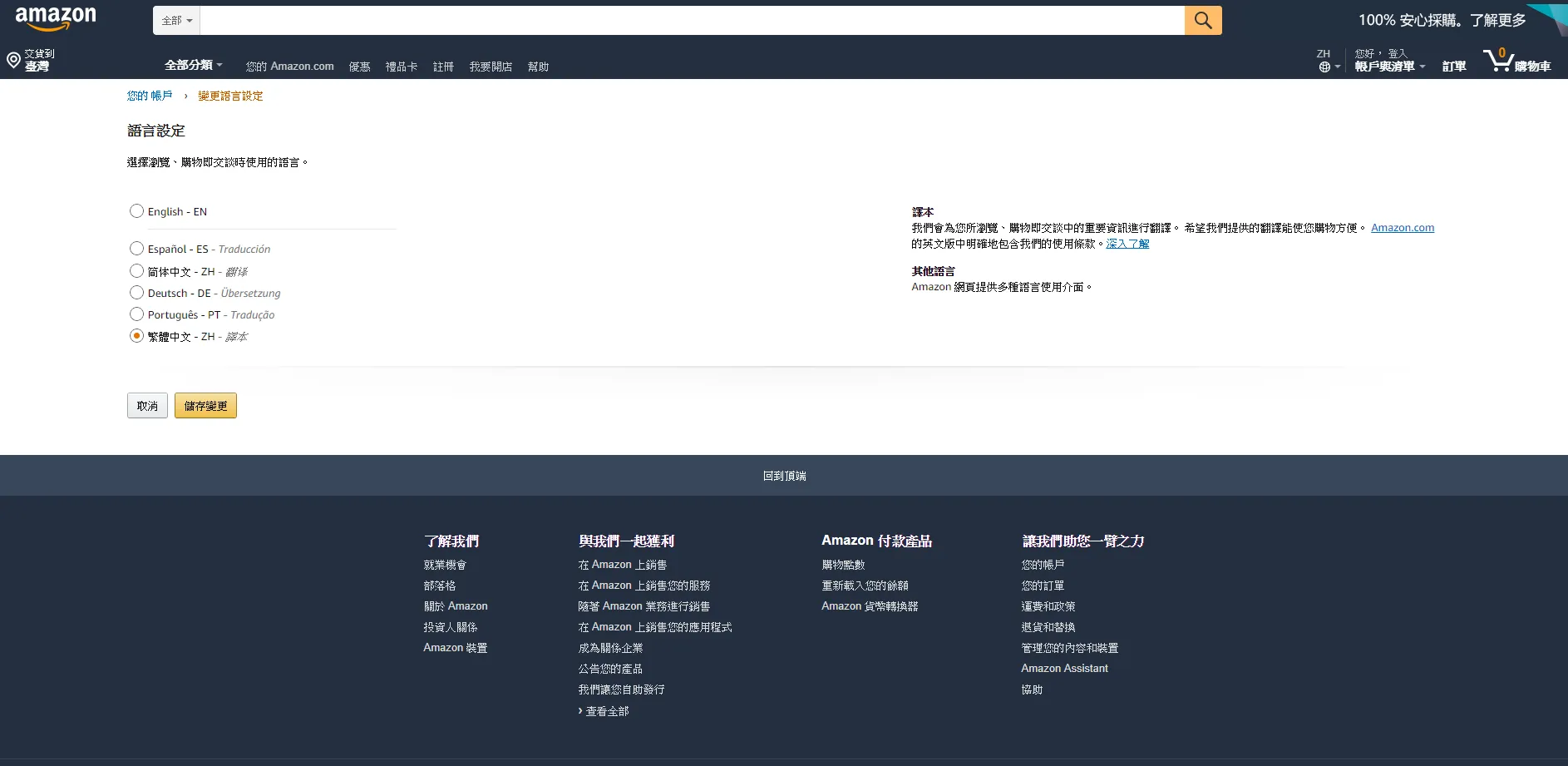The height and width of the screenshot is (766, 1568).
Task: Open footer link 隨著 Amazon 業務進行銷售
Action: 644,606
